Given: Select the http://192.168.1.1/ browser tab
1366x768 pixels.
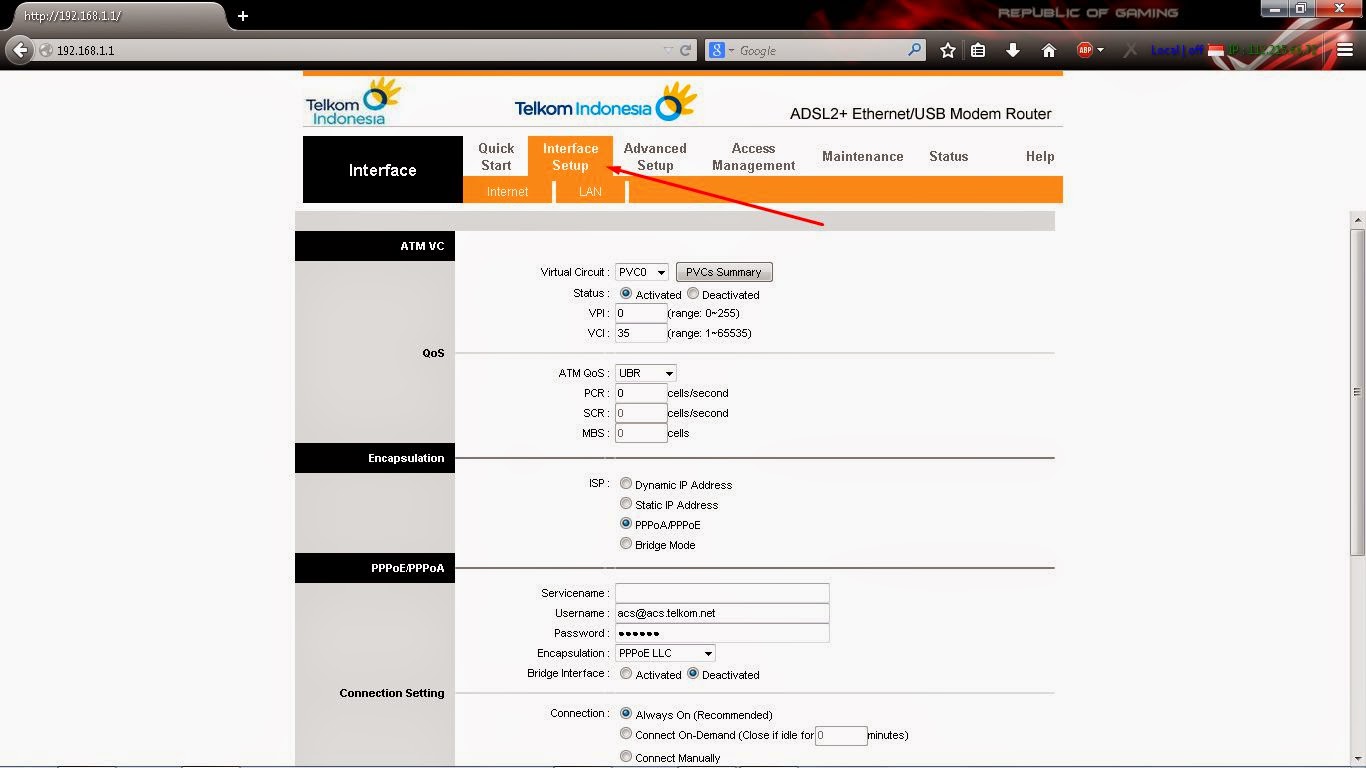Looking at the screenshot, I should (120, 16).
